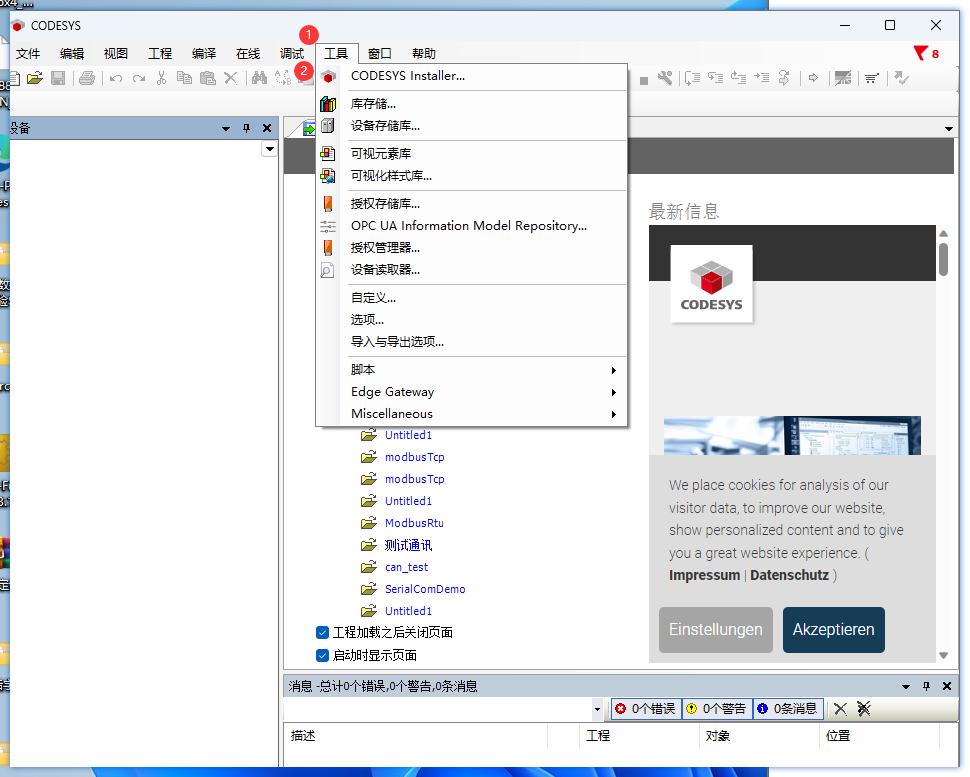Open recent project ModbusRtu
The width and height of the screenshot is (970, 777).
pos(414,523)
